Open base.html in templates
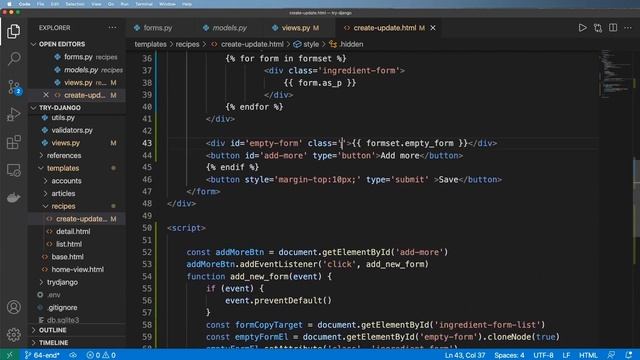The width and height of the screenshot is (640, 360). (x=67, y=257)
